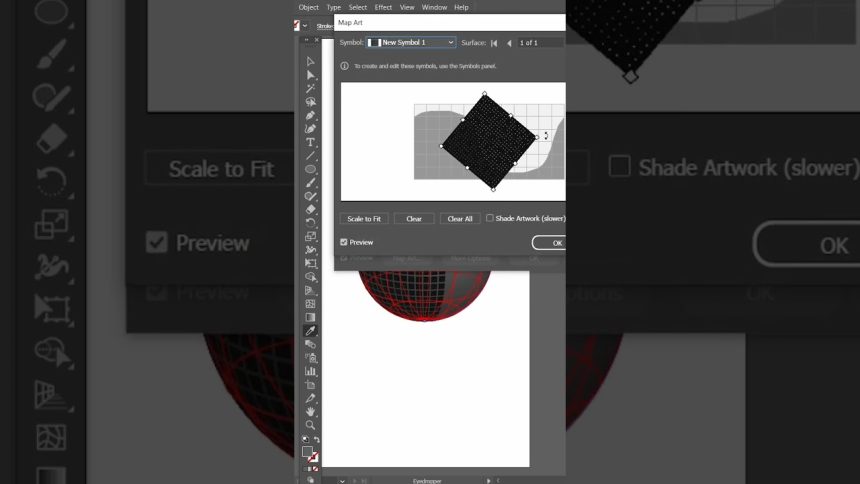Select the Perspective Grid tool
This screenshot has width=860, height=484.
pyautogui.click(x=310, y=290)
